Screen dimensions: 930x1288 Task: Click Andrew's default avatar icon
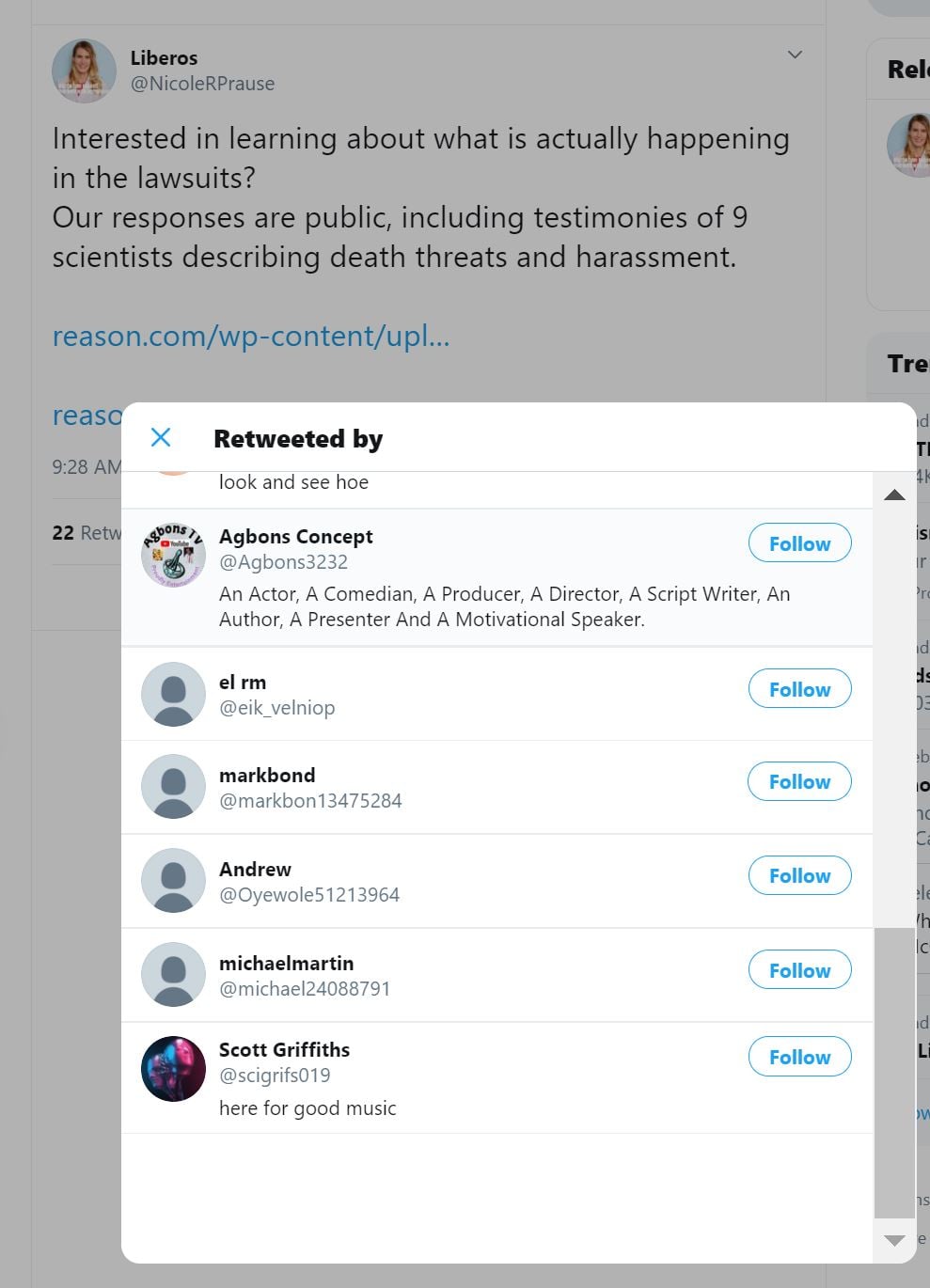click(x=173, y=881)
